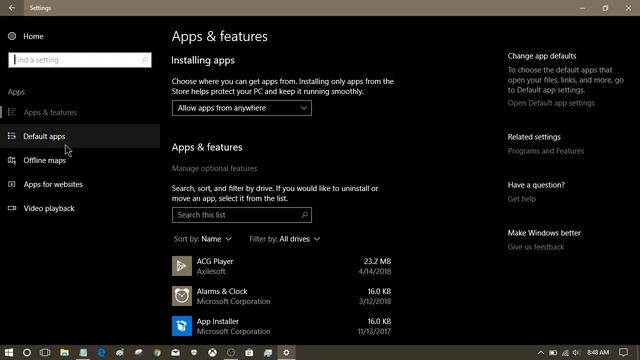
Task: Expand the Filter by All drives dropdown
Action: (284, 239)
